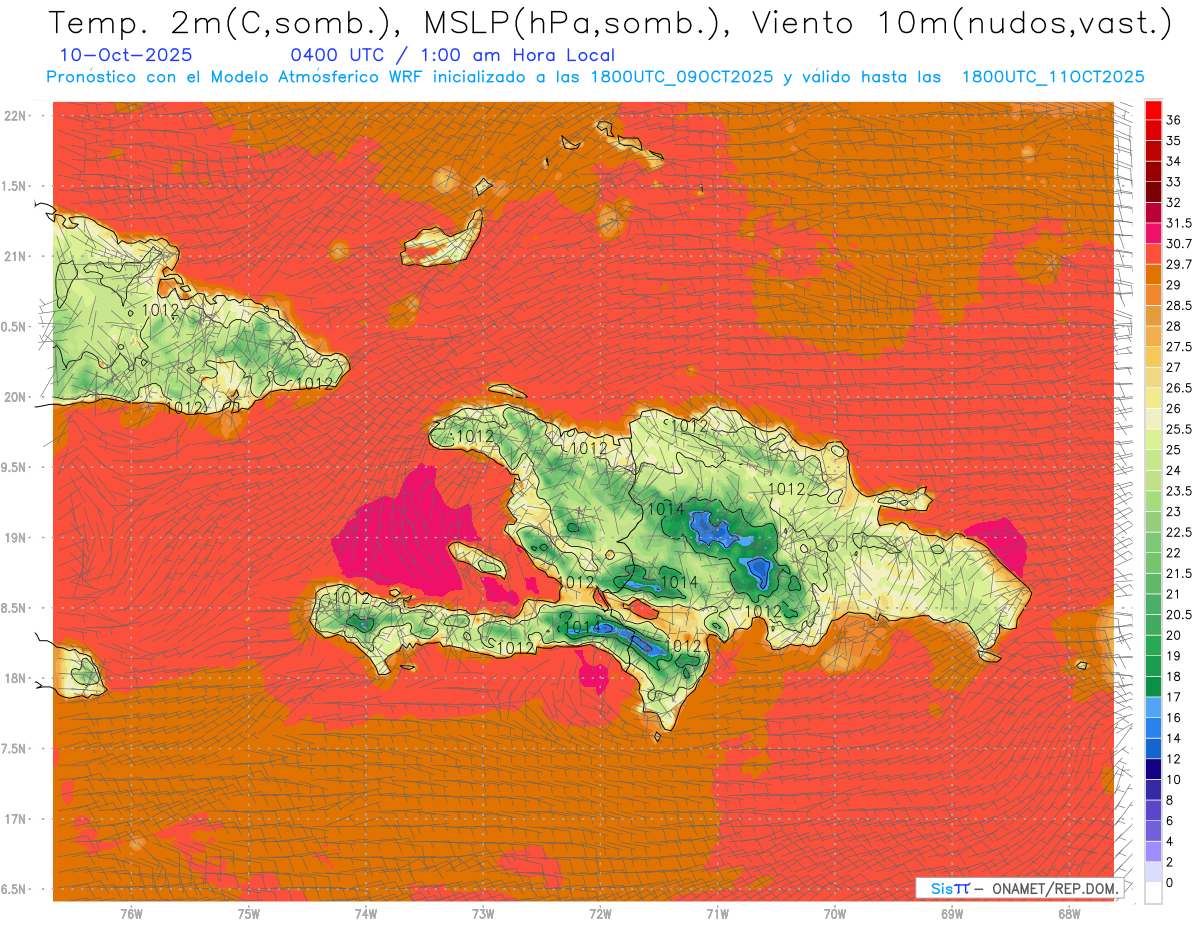This screenshot has height=927, width=1200.
Task: Click legend value '29.7'
Action: (1179, 264)
